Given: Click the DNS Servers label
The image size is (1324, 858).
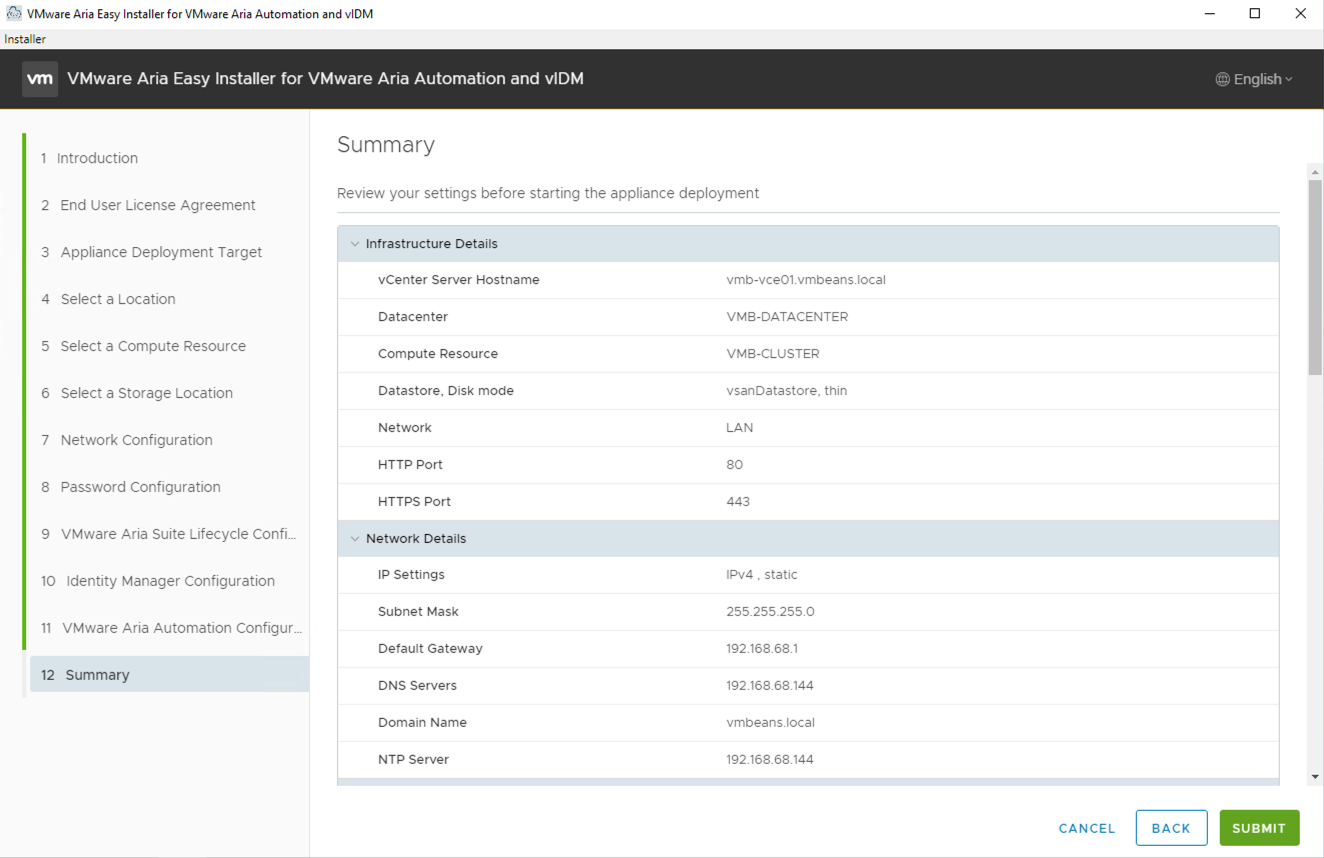Looking at the screenshot, I should click(x=417, y=686).
